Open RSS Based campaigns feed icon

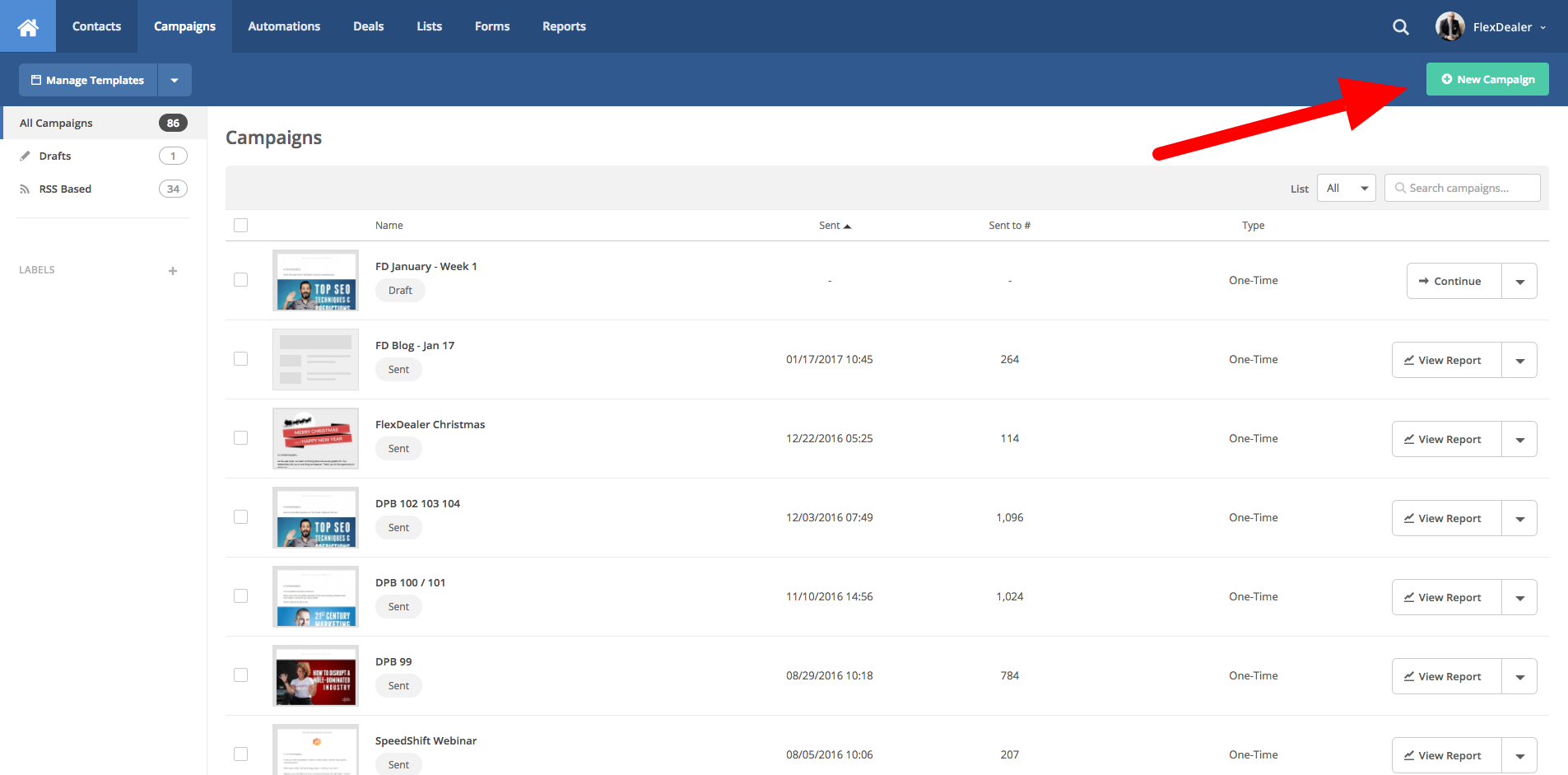point(26,189)
